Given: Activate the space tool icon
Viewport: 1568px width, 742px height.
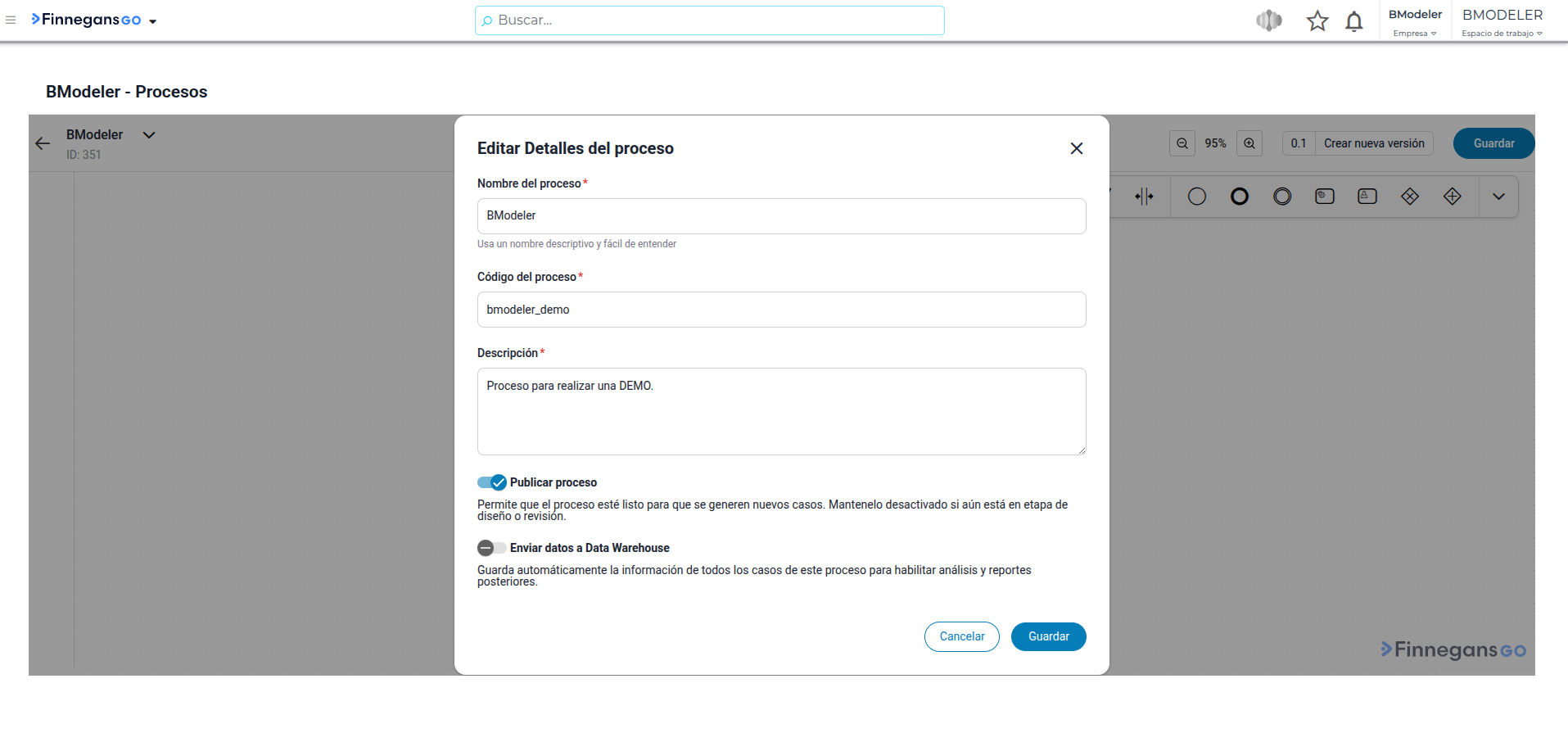Looking at the screenshot, I should pyautogui.click(x=1145, y=197).
